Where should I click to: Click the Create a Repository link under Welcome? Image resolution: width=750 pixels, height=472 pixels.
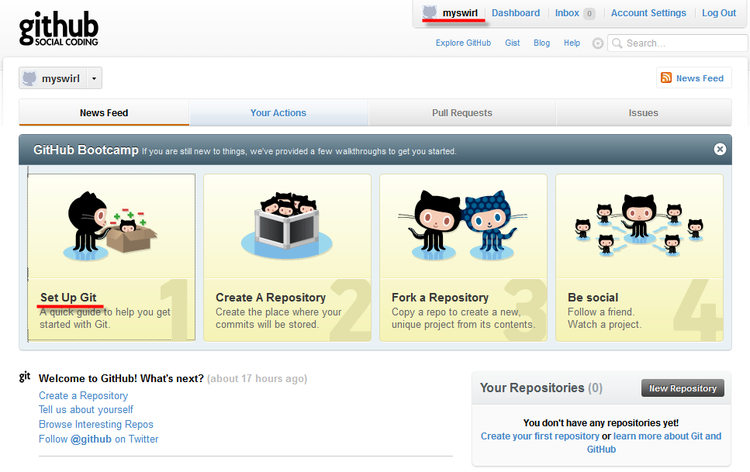click(x=83, y=395)
